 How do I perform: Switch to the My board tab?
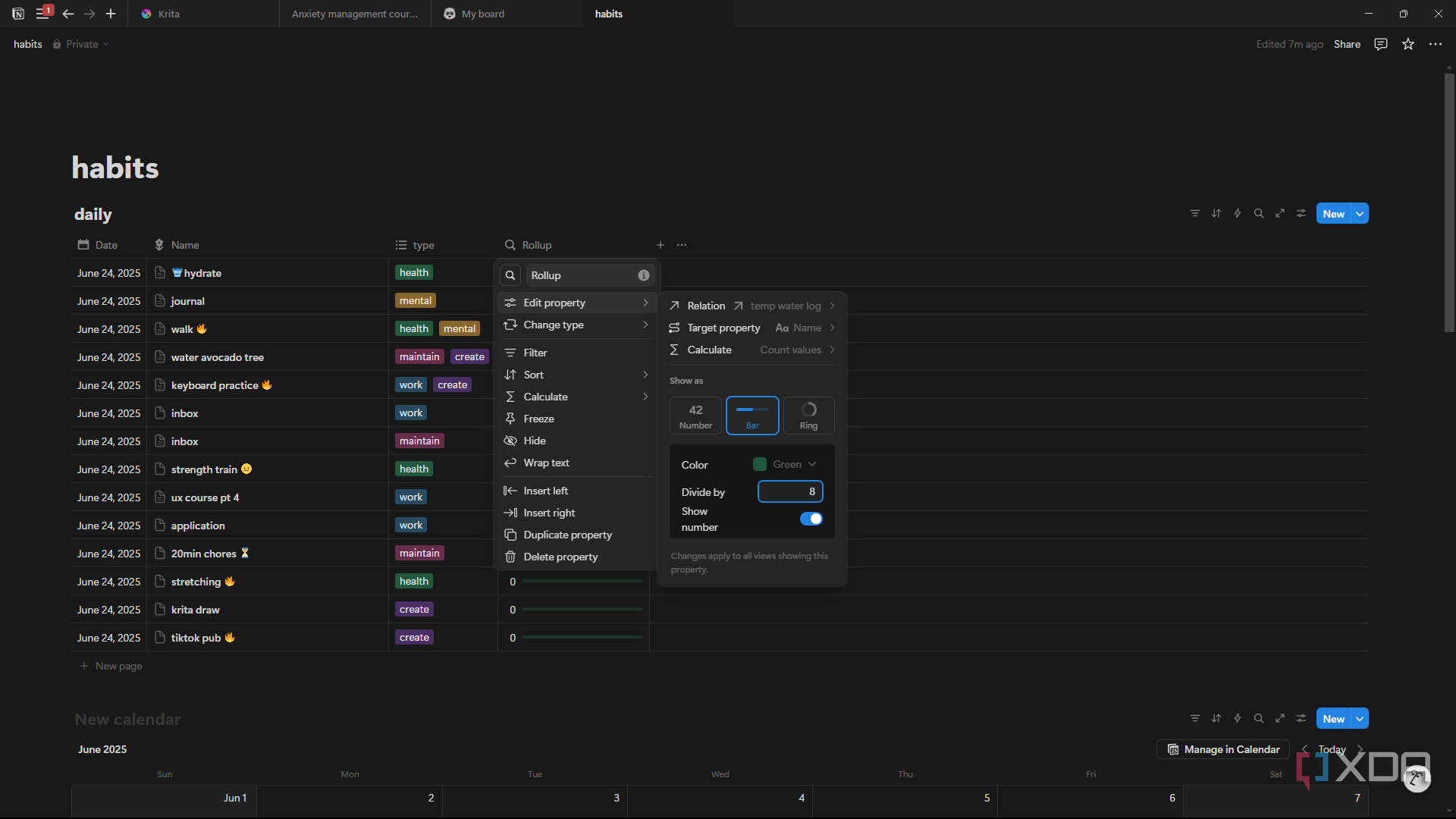coord(507,14)
